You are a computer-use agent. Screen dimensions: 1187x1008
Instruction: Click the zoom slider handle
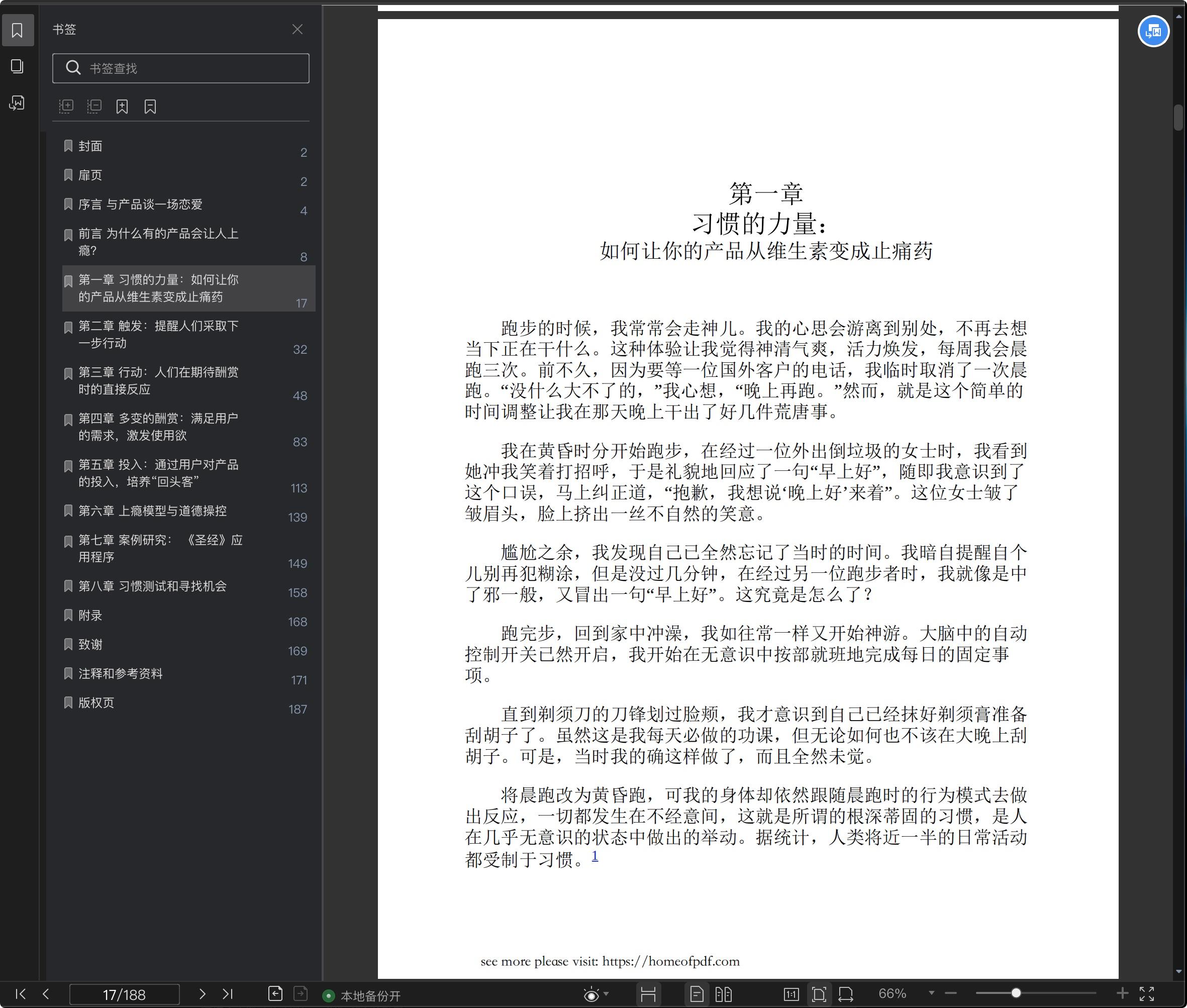click(1016, 994)
